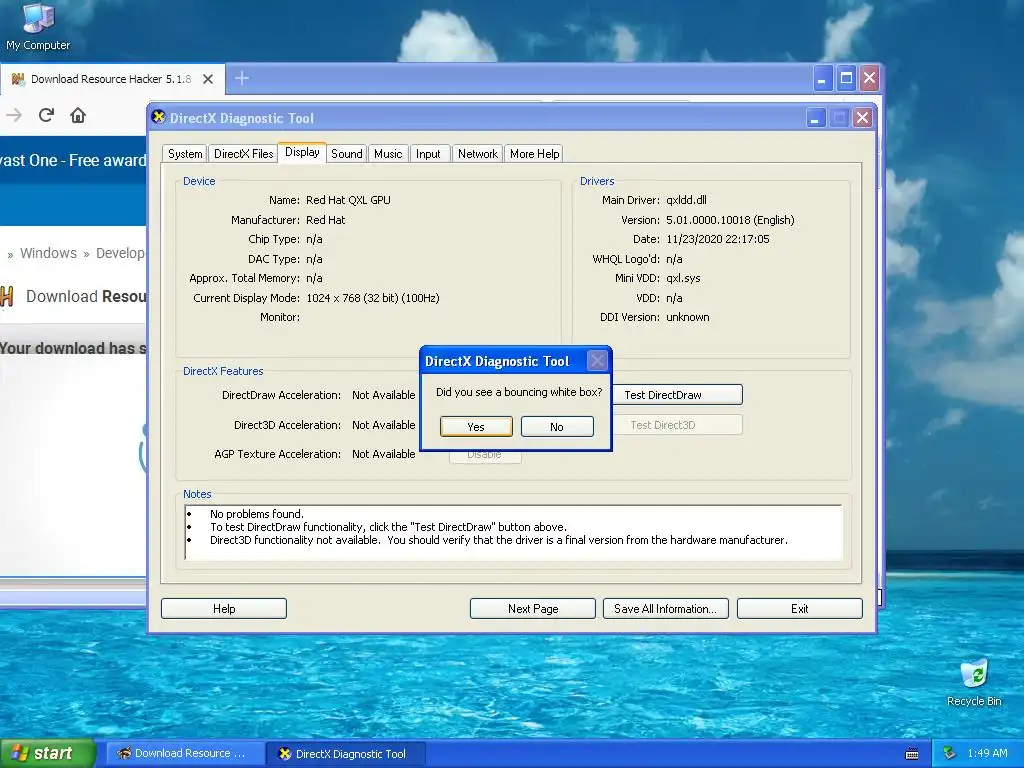Open My Computer desktop icon
Image resolution: width=1024 pixels, height=768 pixels.
click(x=38, y=26)
